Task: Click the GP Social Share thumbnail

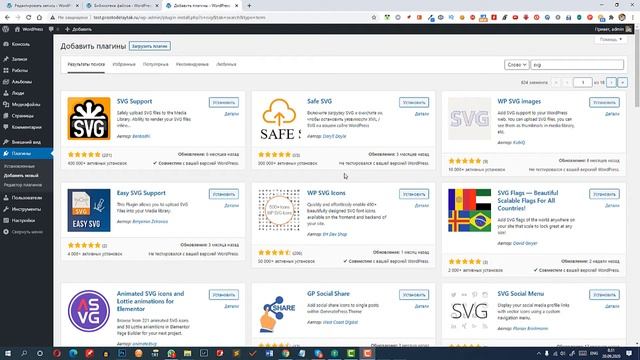Action: (x=279, y=313)
